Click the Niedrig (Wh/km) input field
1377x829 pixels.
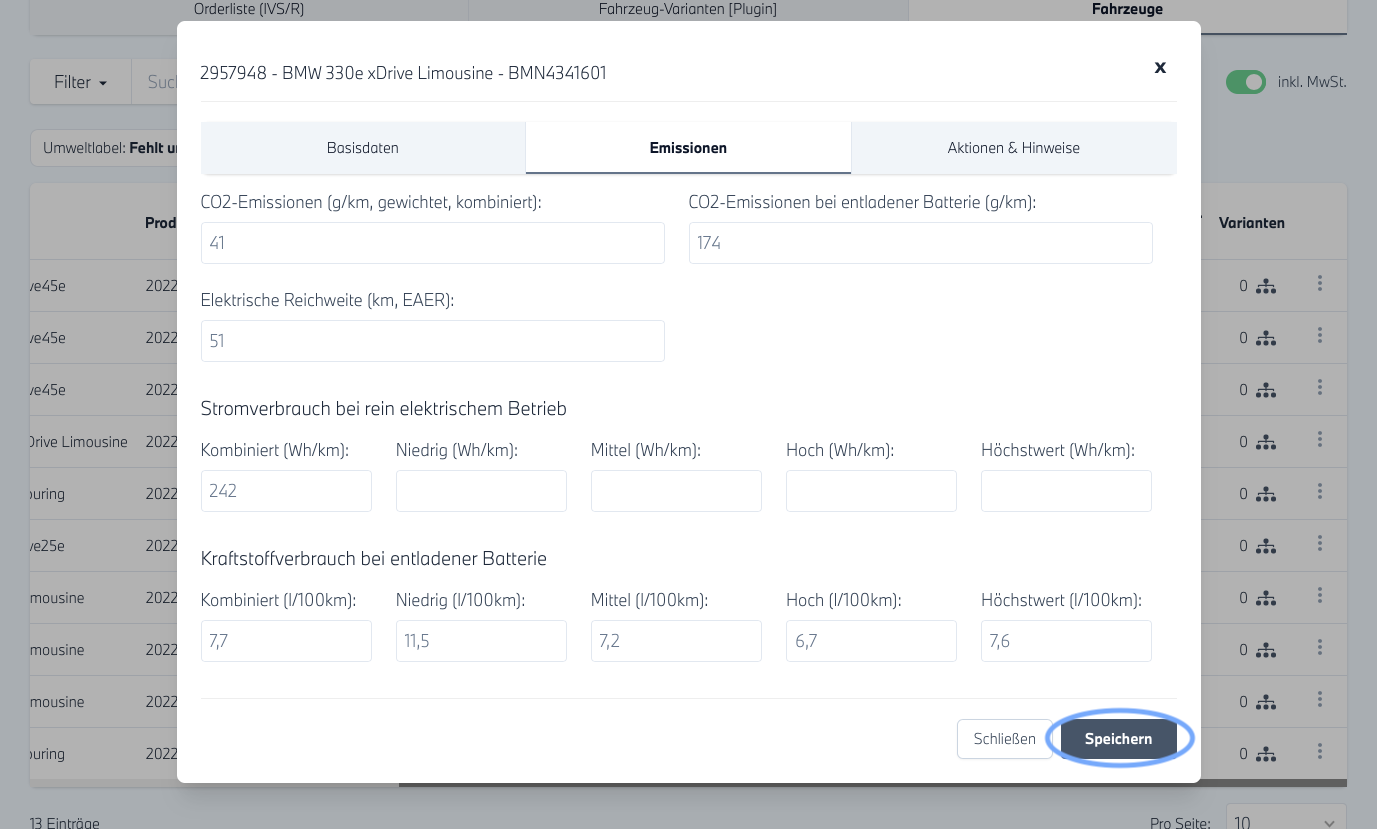click(481, 491)
